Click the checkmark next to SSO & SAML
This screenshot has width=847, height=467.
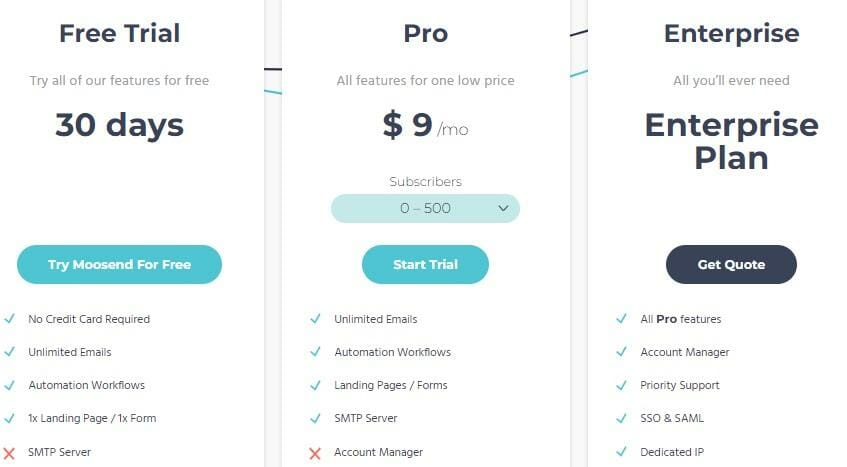(x=621, y=418)
